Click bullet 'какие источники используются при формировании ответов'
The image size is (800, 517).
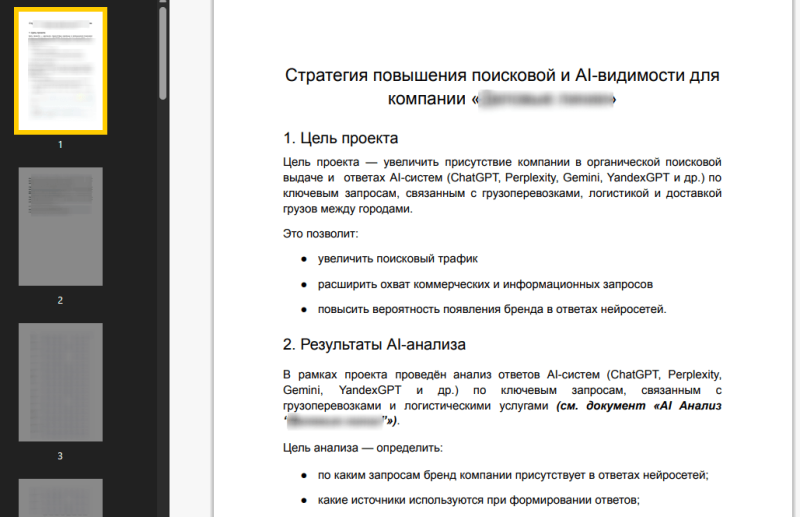[479, 500]
